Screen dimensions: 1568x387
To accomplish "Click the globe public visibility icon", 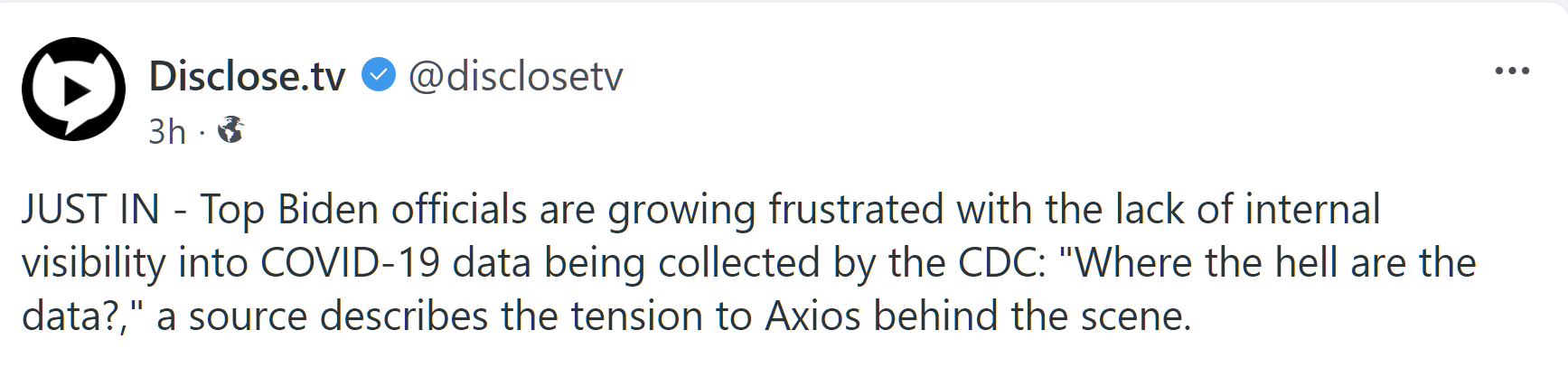I will point(231,130).
